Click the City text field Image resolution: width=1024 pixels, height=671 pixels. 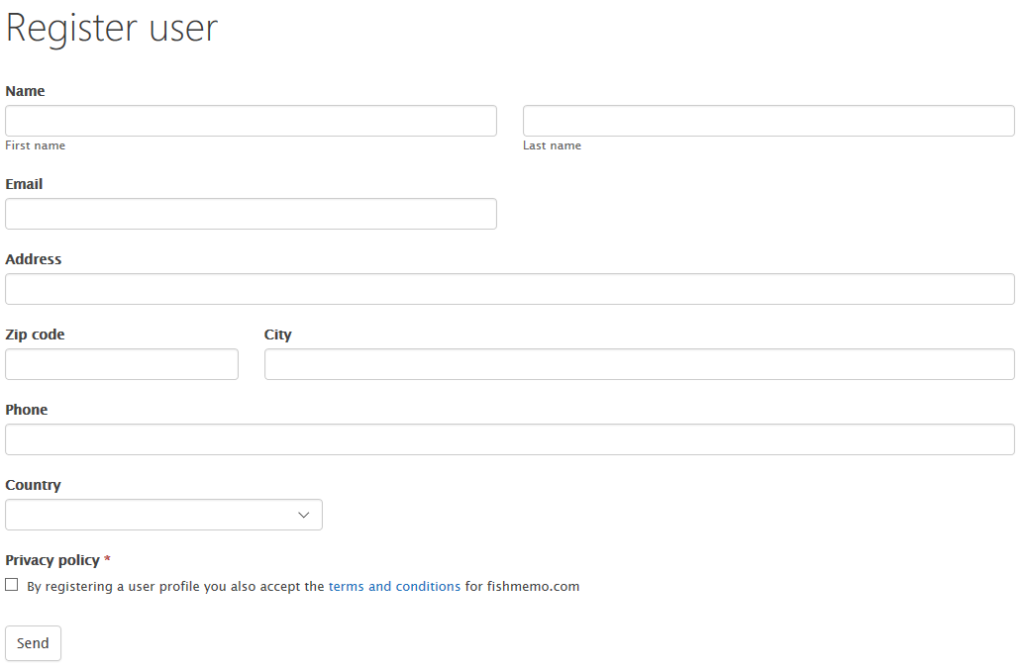tap(639, 364)
